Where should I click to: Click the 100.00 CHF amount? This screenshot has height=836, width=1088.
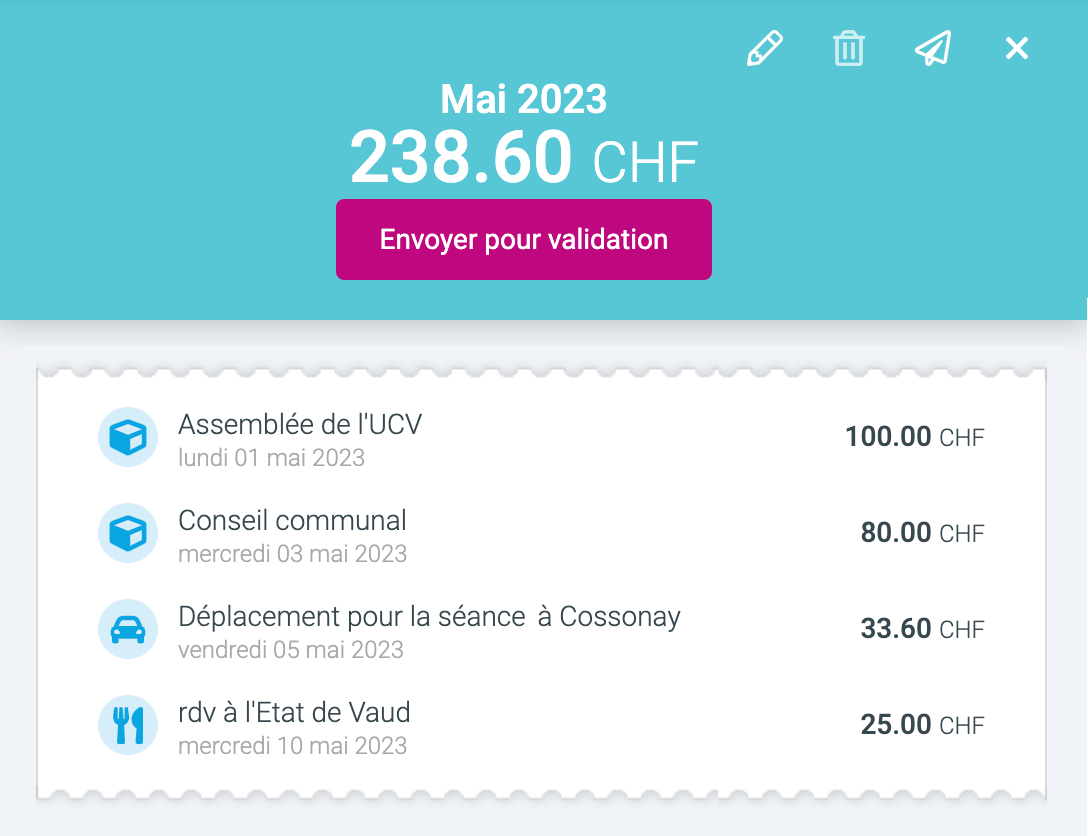(x=914, y=437)
